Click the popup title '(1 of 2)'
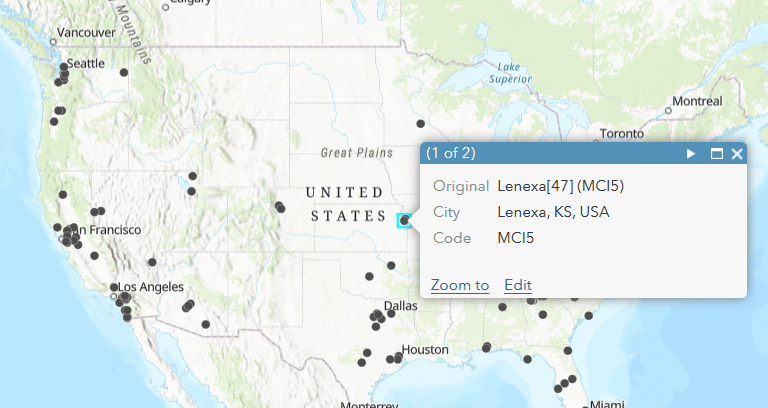768x408 pixels. (451, 153)
